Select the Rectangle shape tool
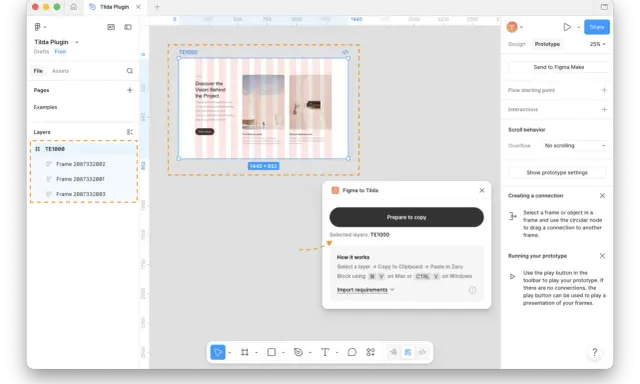Screen dimensions: 640x384 click(x=271, y=352)
